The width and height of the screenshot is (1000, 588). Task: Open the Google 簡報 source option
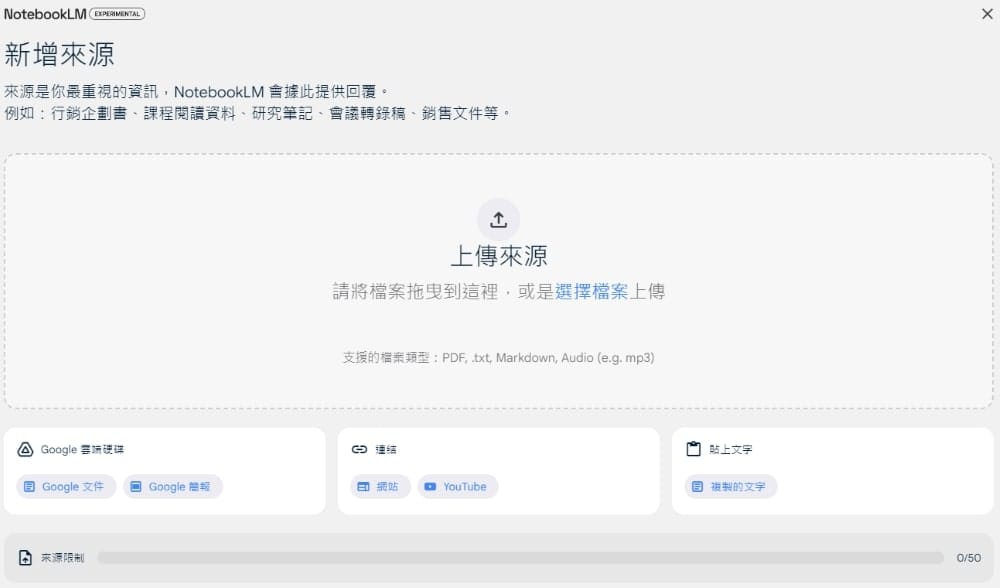172,487
